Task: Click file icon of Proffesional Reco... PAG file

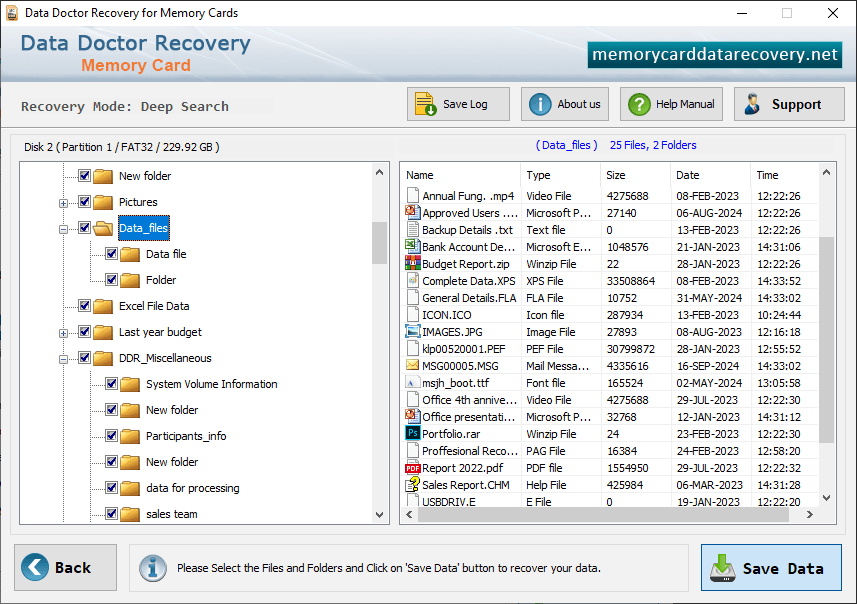Action: pos(413,450)
